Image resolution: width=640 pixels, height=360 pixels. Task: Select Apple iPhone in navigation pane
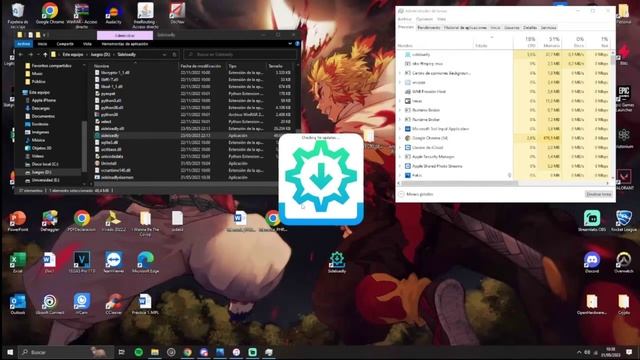(43, 100)
